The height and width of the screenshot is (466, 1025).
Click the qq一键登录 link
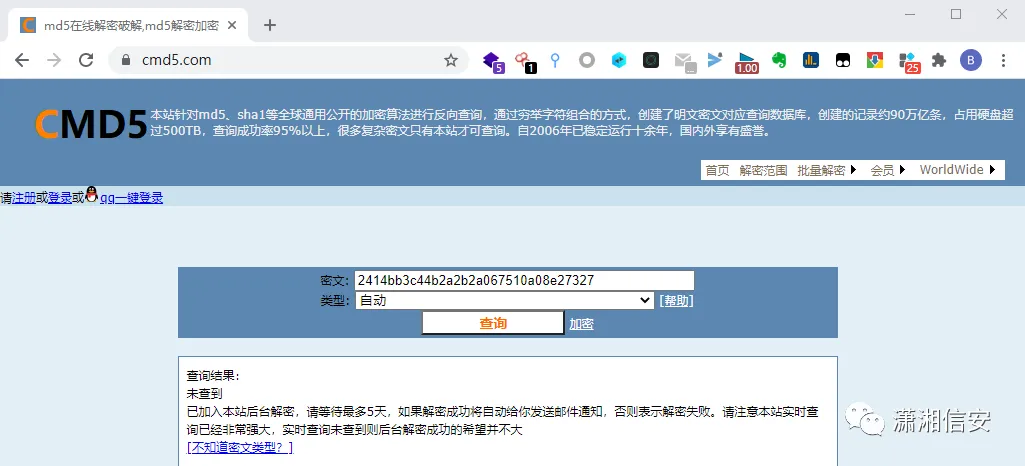tap(131, 198)
